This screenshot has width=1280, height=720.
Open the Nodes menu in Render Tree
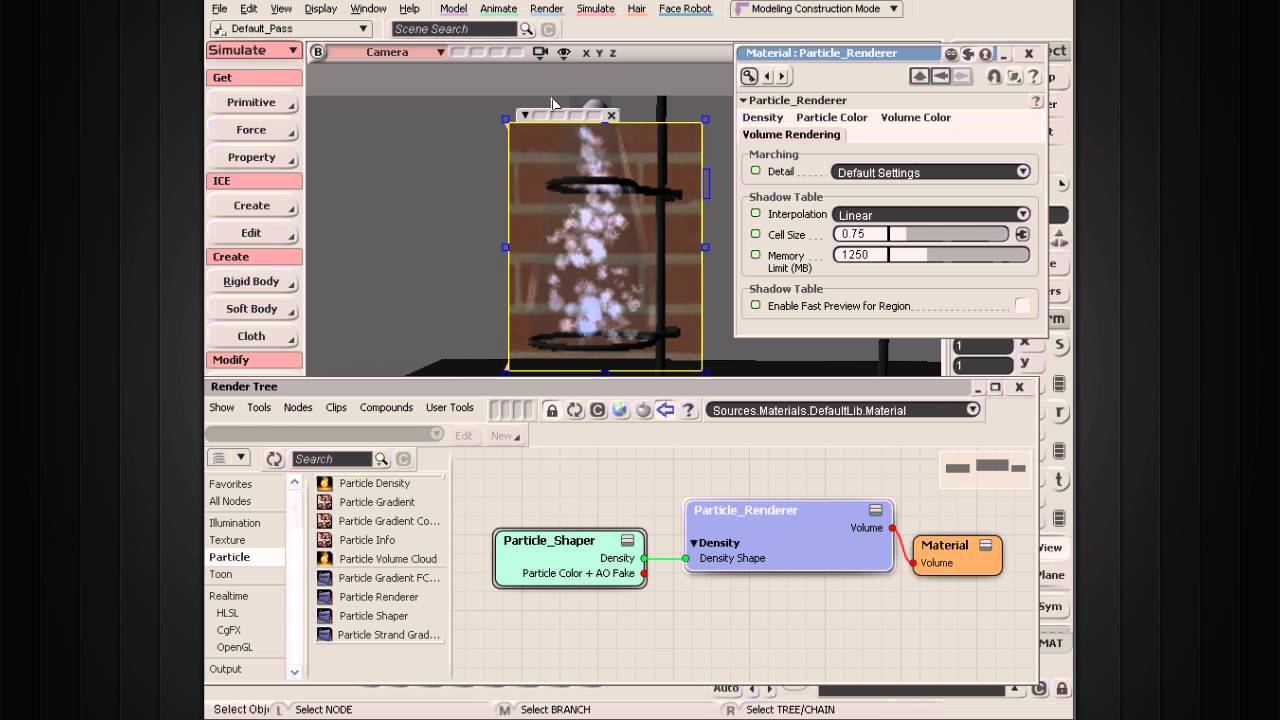298,408
